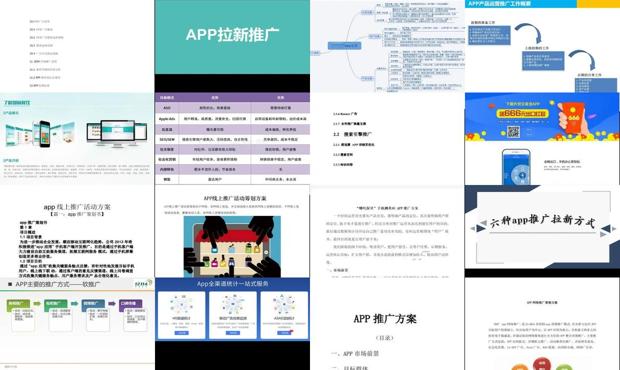Click the QR code on the 666 banner
This screenshot has height=370, width=620.
click(x=513, y=132)
